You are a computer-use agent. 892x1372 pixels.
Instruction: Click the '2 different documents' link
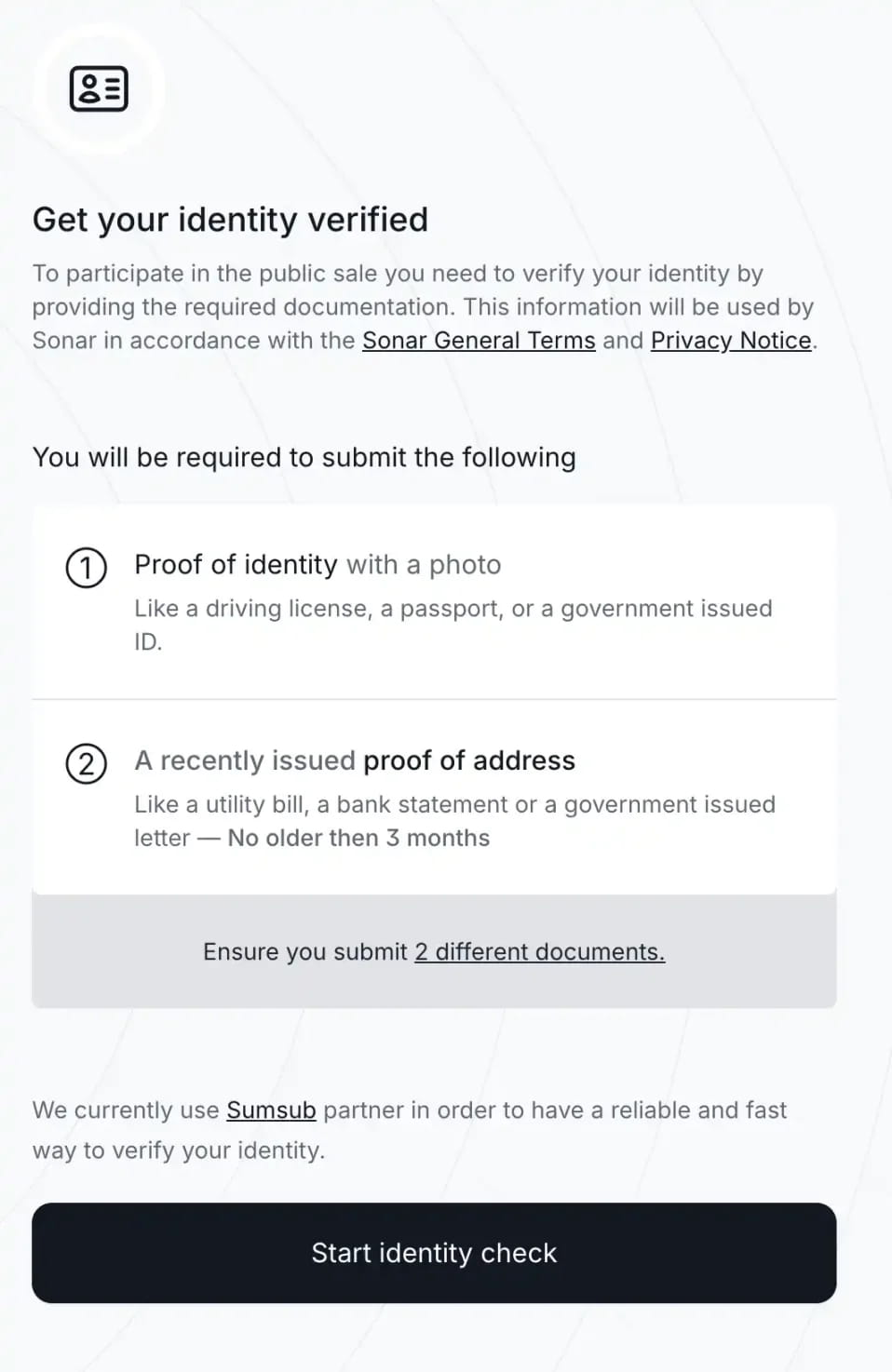tap(540, 951)
